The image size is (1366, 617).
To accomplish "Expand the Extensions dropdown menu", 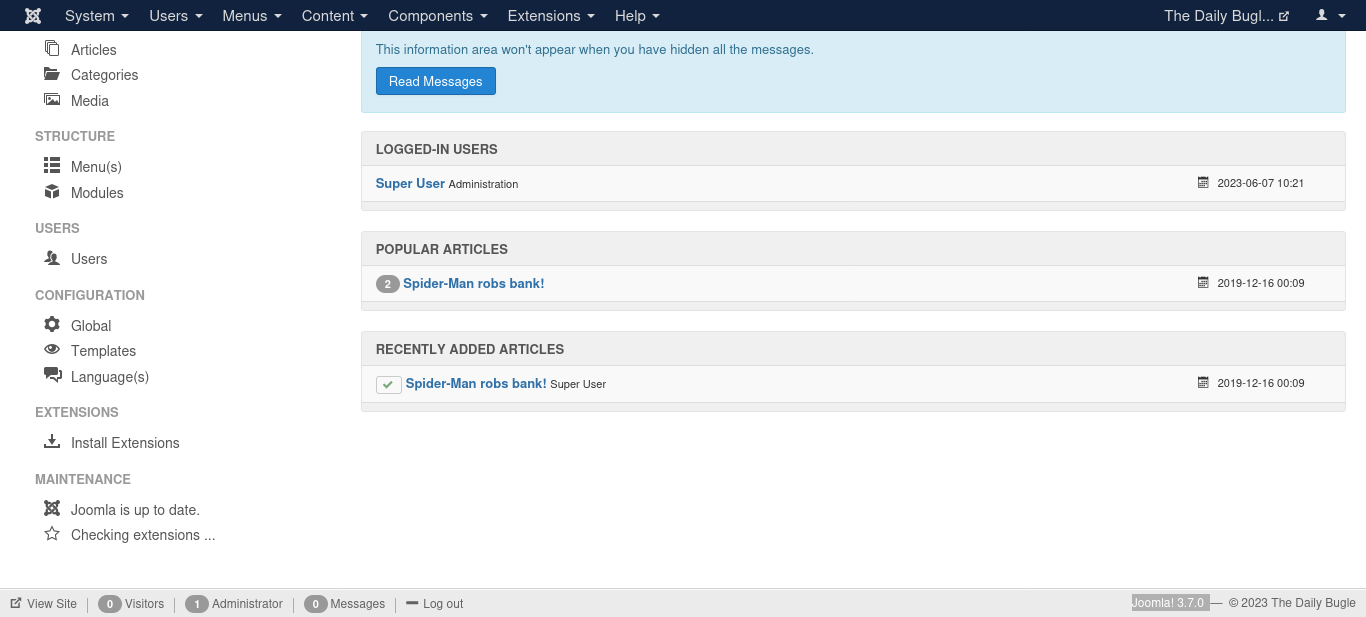I will point(551,16).
